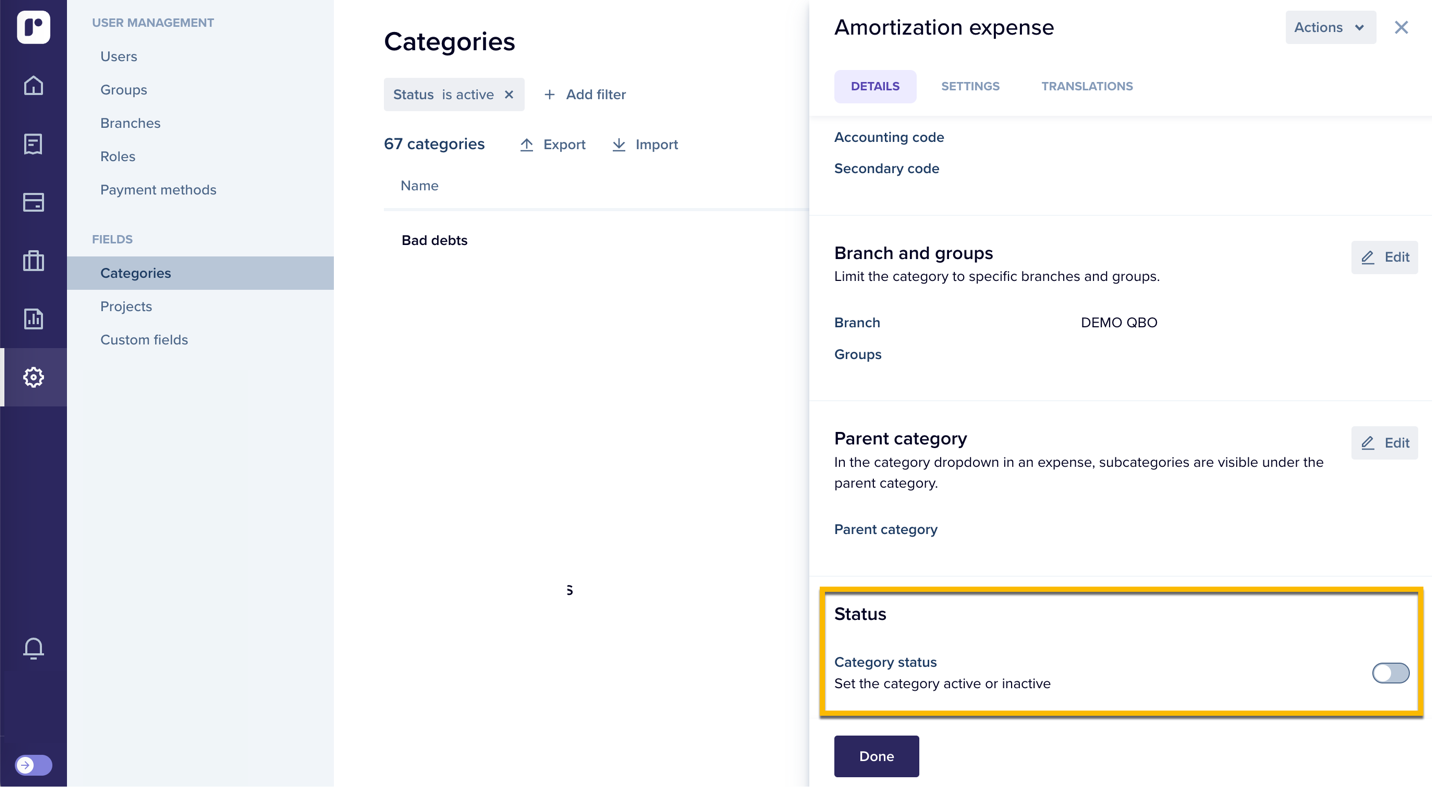Edit the Parent category section
The image size is (1432, 791).
click(1384, 443)
